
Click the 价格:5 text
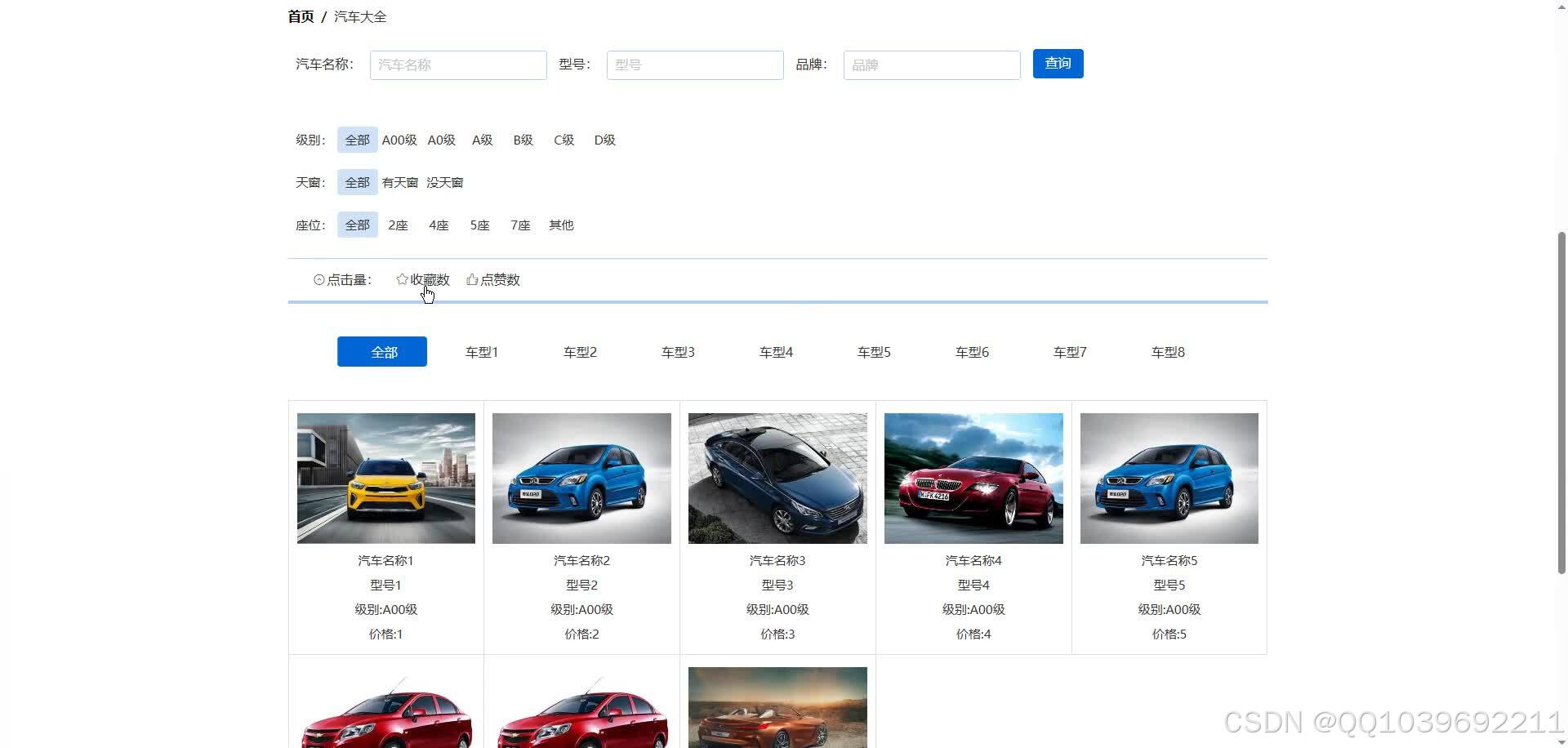1169,634
